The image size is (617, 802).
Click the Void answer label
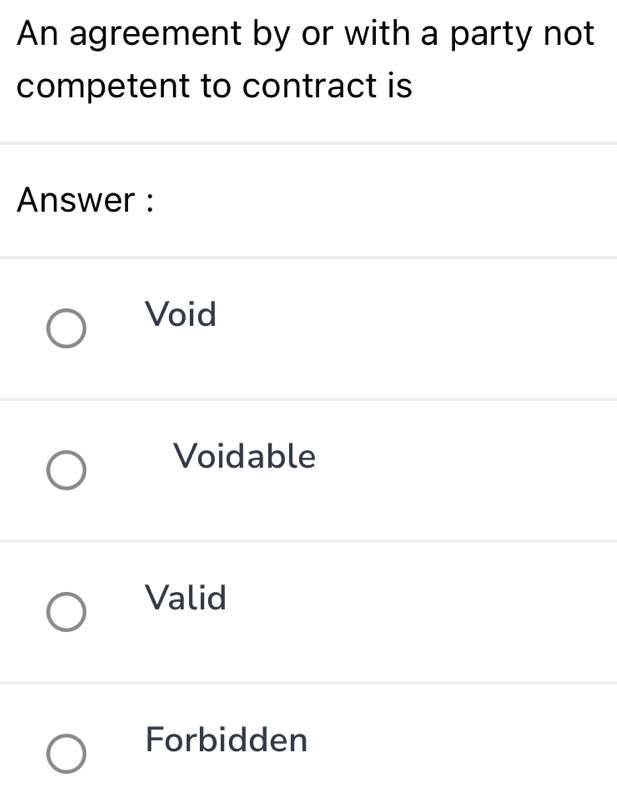click(x=180, y=315)
